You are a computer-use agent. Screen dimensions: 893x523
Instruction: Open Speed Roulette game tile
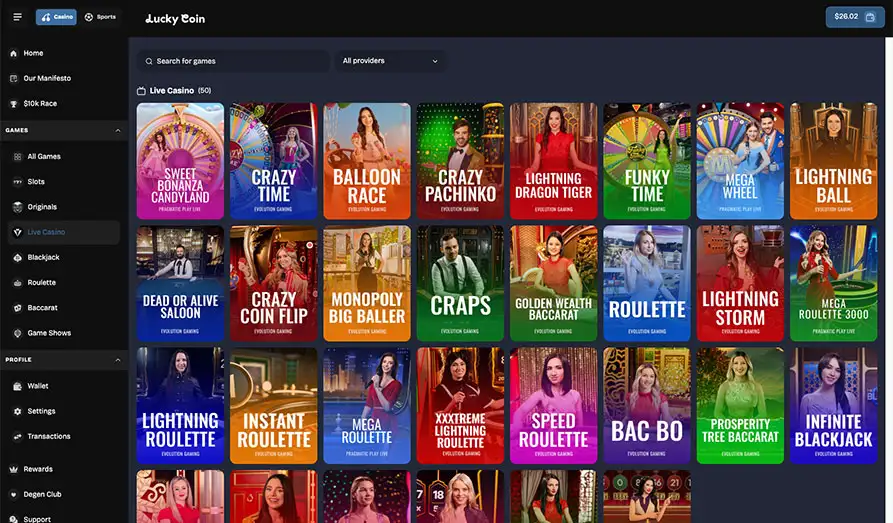[x=554, y=406]
